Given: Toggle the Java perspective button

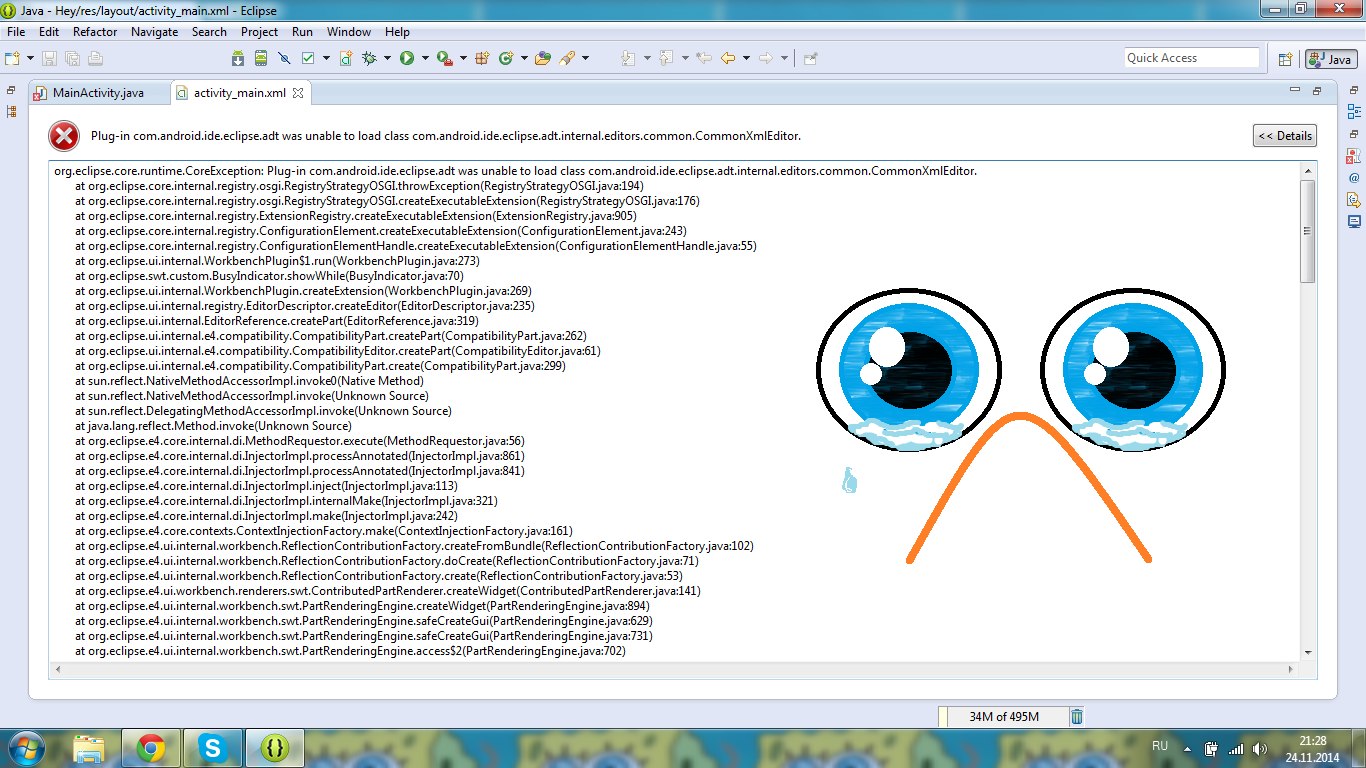Looking at the screenshot, I should 1330,59.
